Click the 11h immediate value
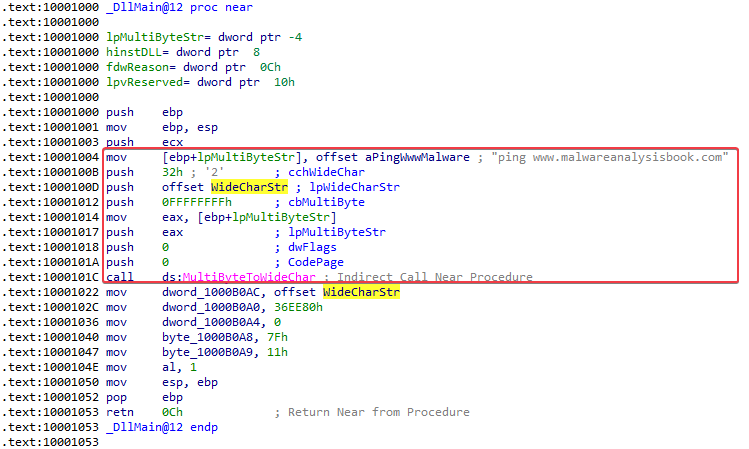Image resolution: width=749 pixels, height=449 pixels. coord(278,353)
